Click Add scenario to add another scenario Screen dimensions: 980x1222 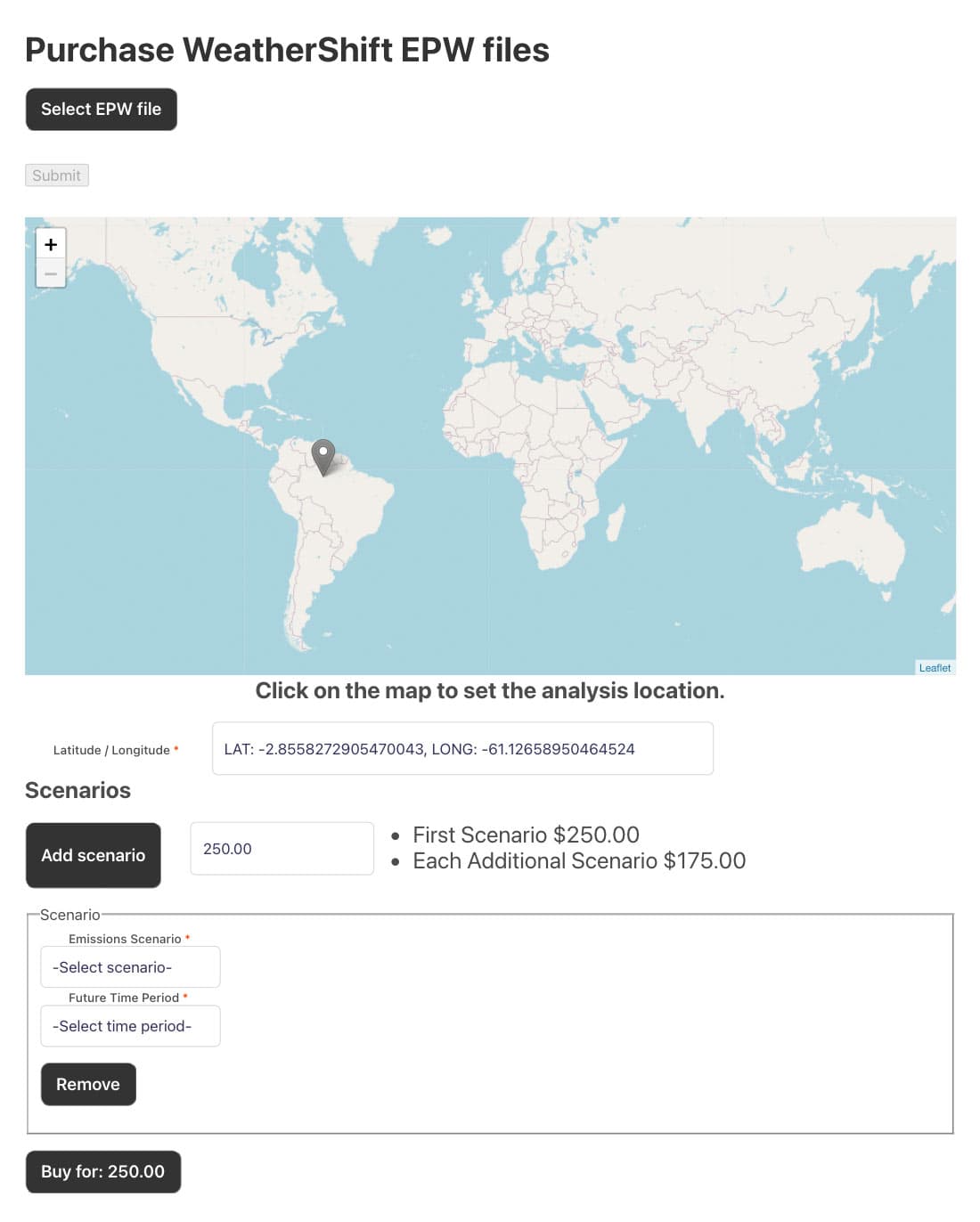[x=93, y=854]
